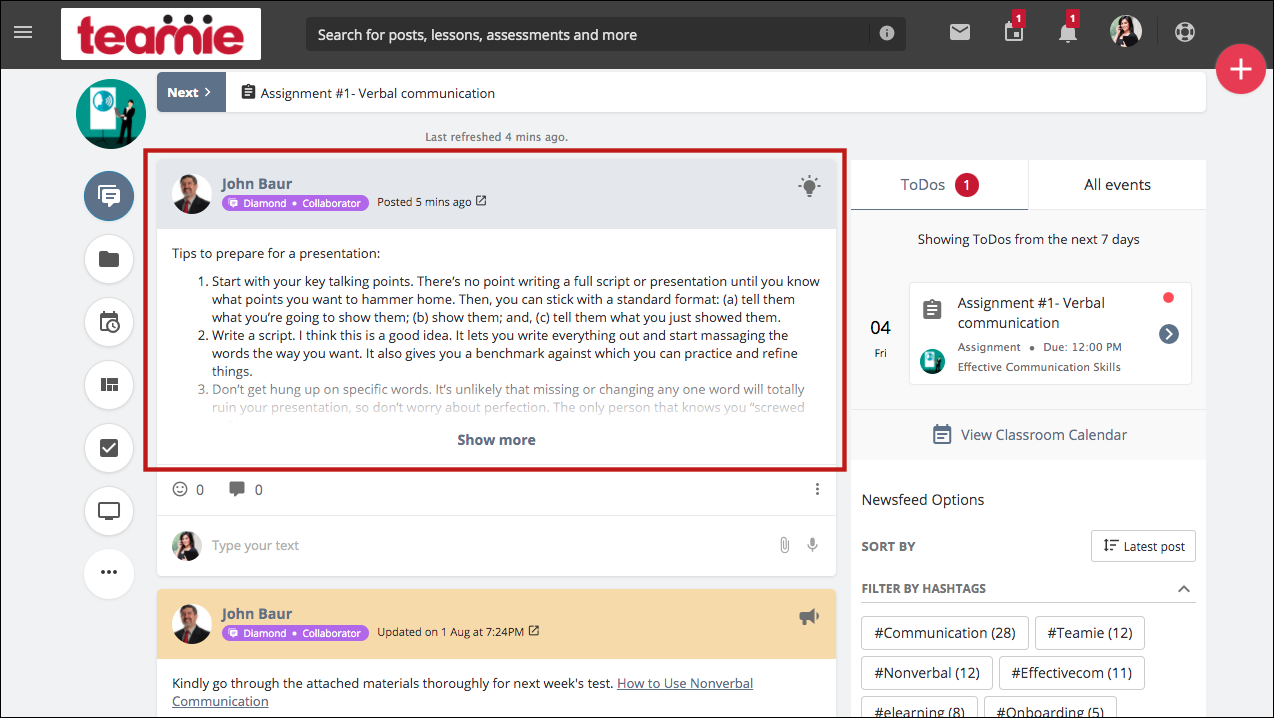
Task: Click the search info icon
Action: 887,34
